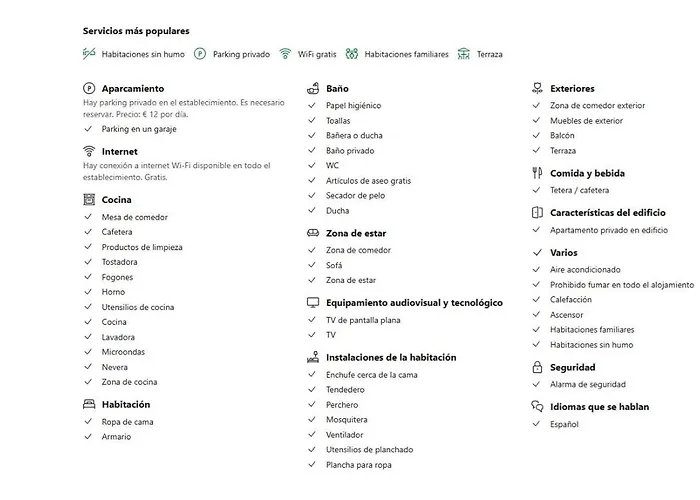
Task: Click the Instalaciones de la habitación heading
Action: click(391, 358)
